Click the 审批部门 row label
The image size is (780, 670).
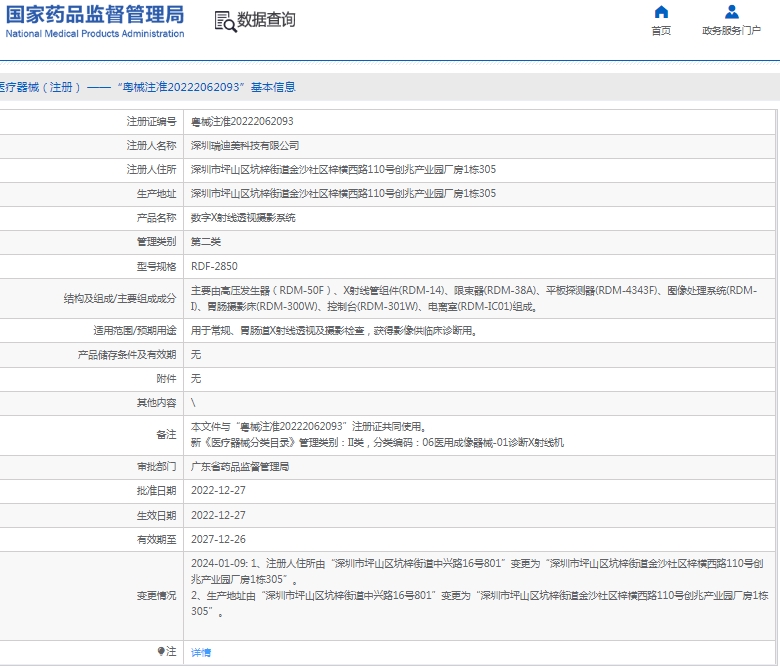coord(157,467)
